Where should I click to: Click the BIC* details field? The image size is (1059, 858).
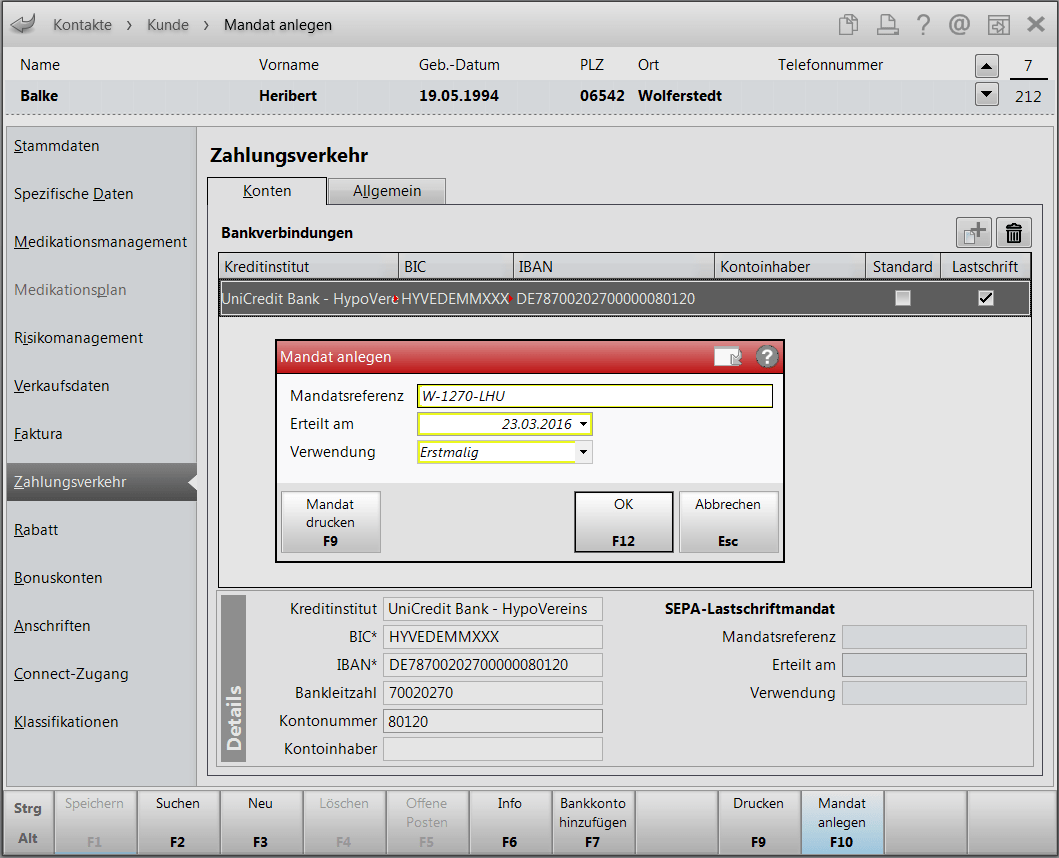coord(492,637)
